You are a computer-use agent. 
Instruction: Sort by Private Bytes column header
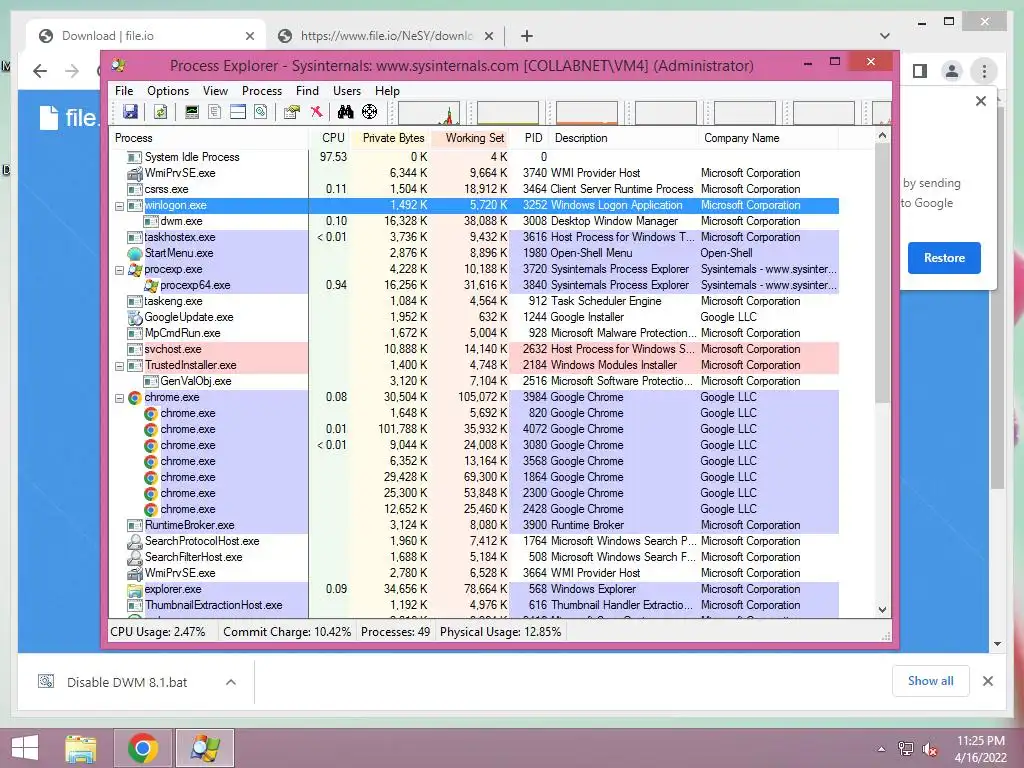pyautogui.click(x=391, y=138)
